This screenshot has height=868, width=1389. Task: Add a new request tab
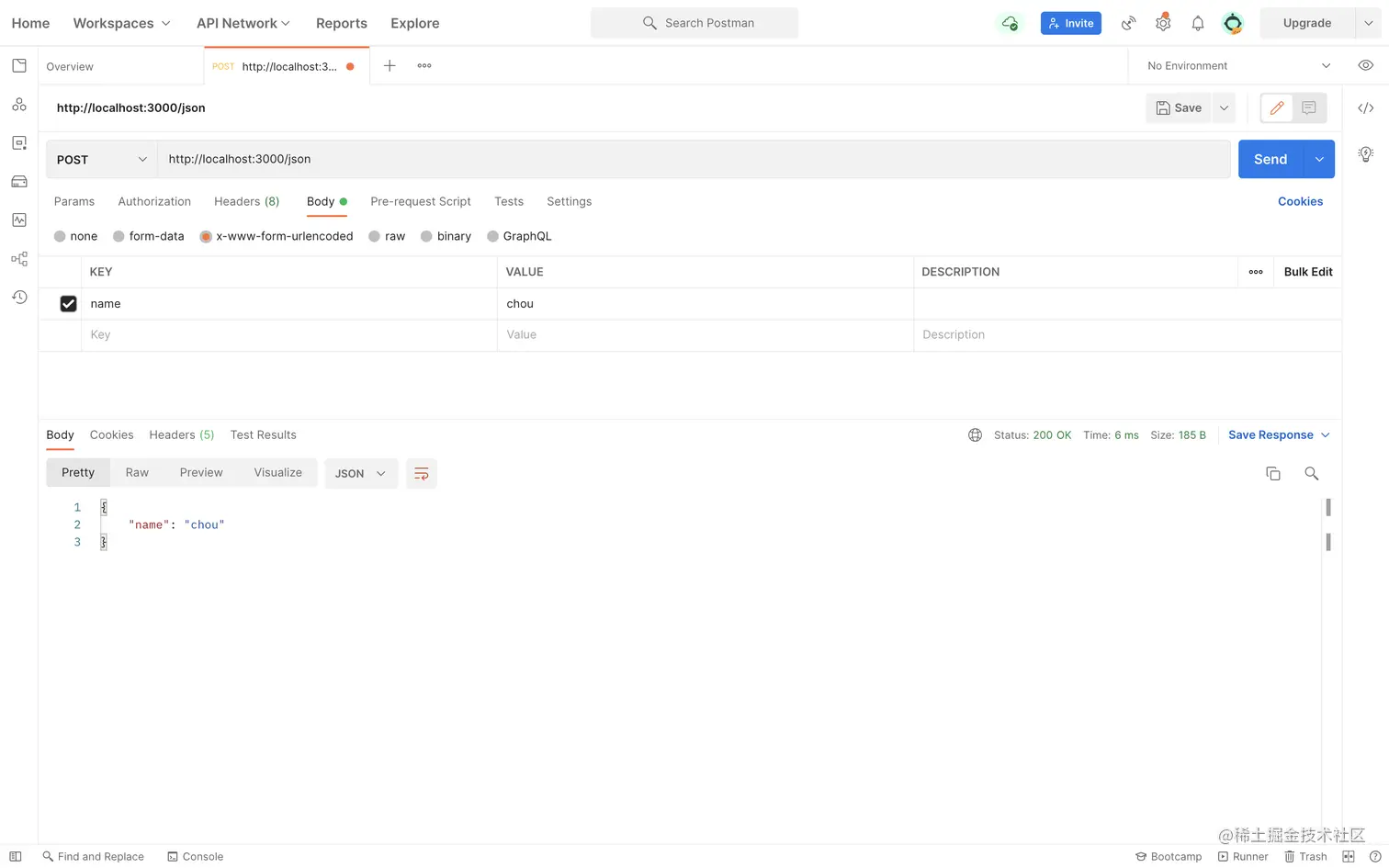(390, 65)
